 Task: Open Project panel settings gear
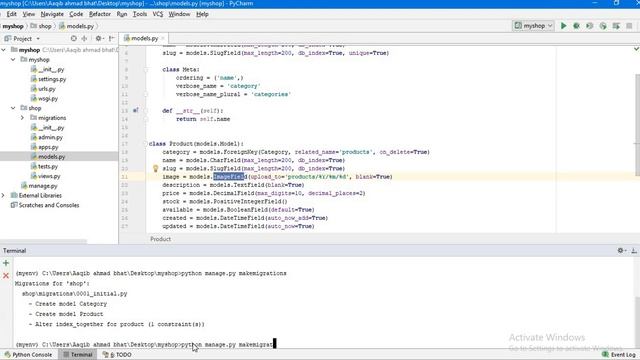[99, 38]
